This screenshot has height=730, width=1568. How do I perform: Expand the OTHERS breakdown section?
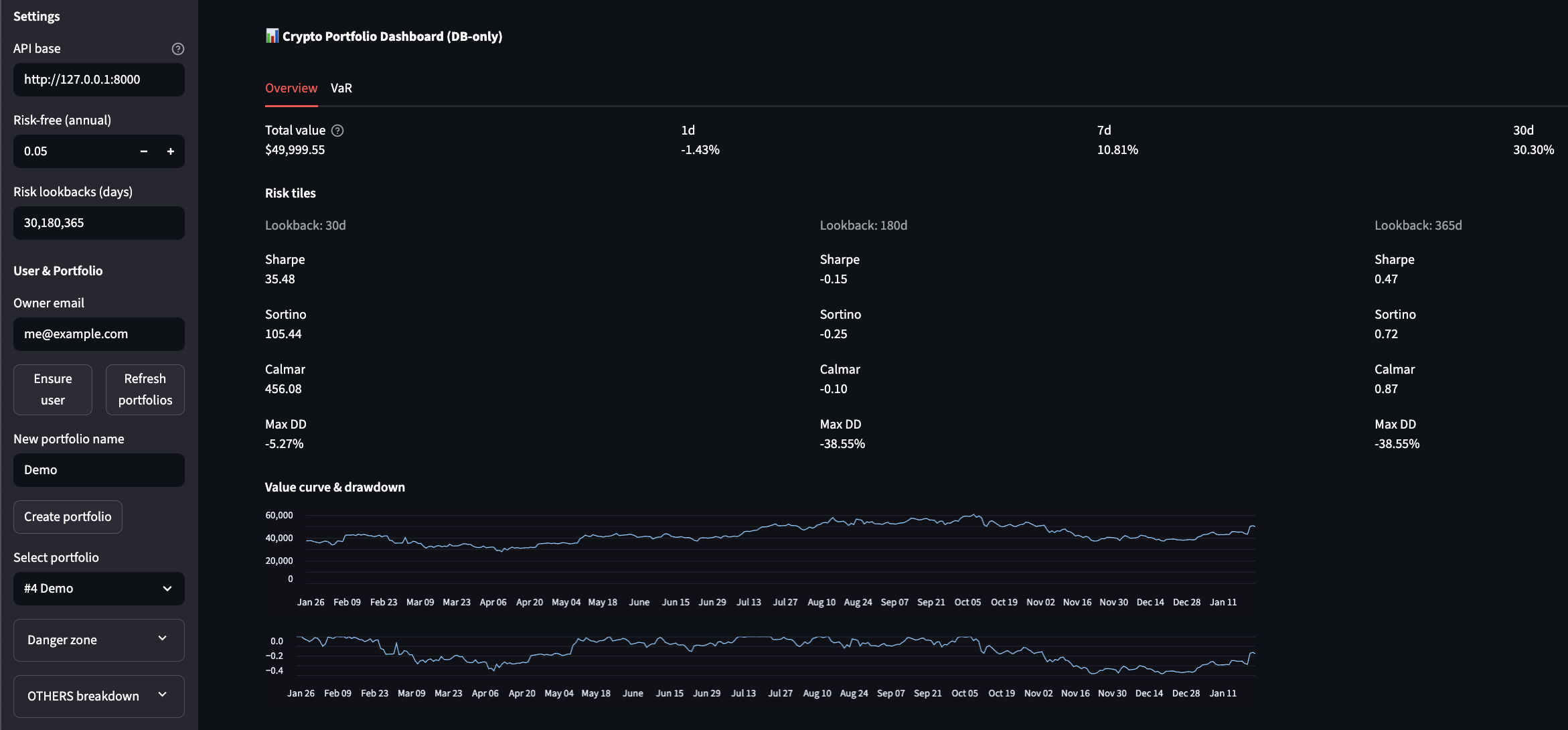point(98,696)
